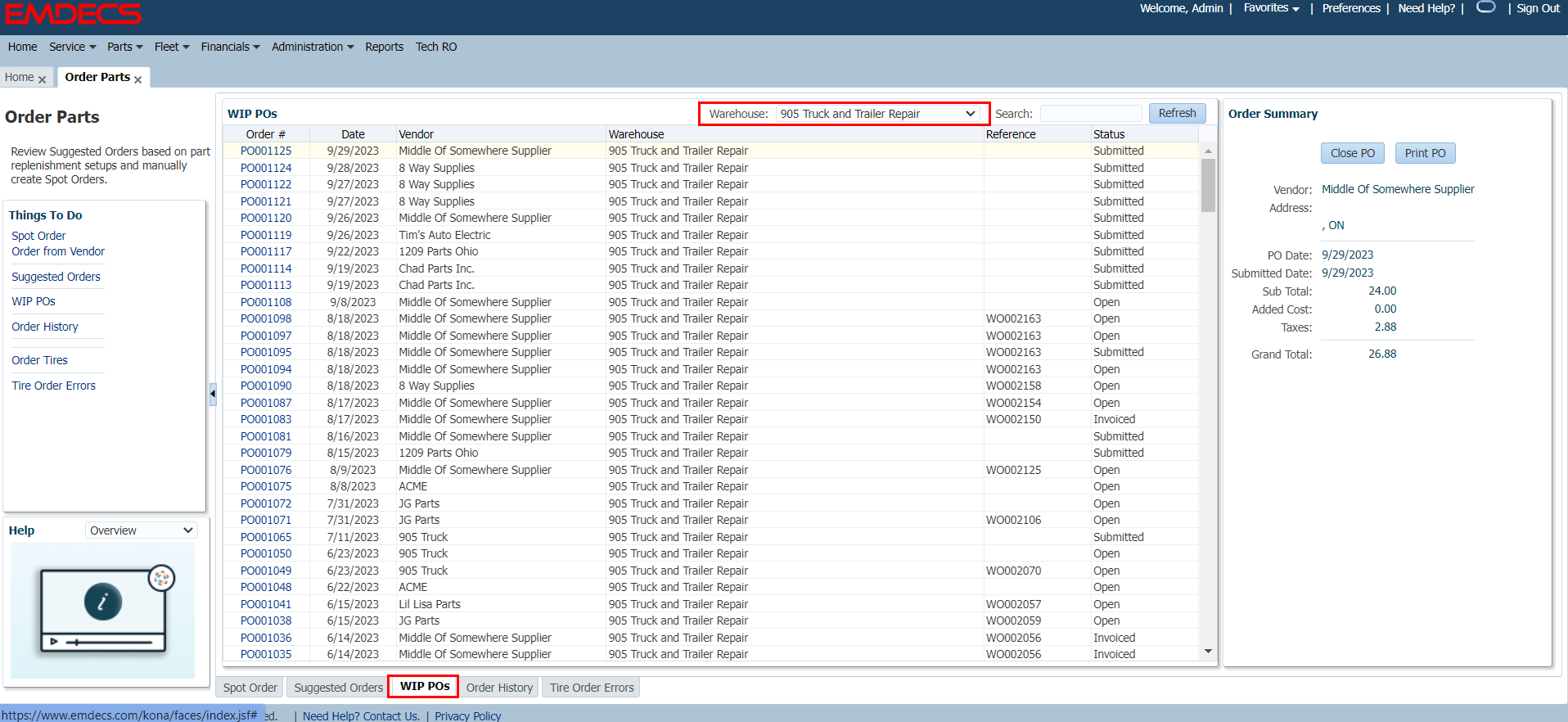1568x722 pixels.
Task: Click Need Help? in the header
Action: (1426, 8)
